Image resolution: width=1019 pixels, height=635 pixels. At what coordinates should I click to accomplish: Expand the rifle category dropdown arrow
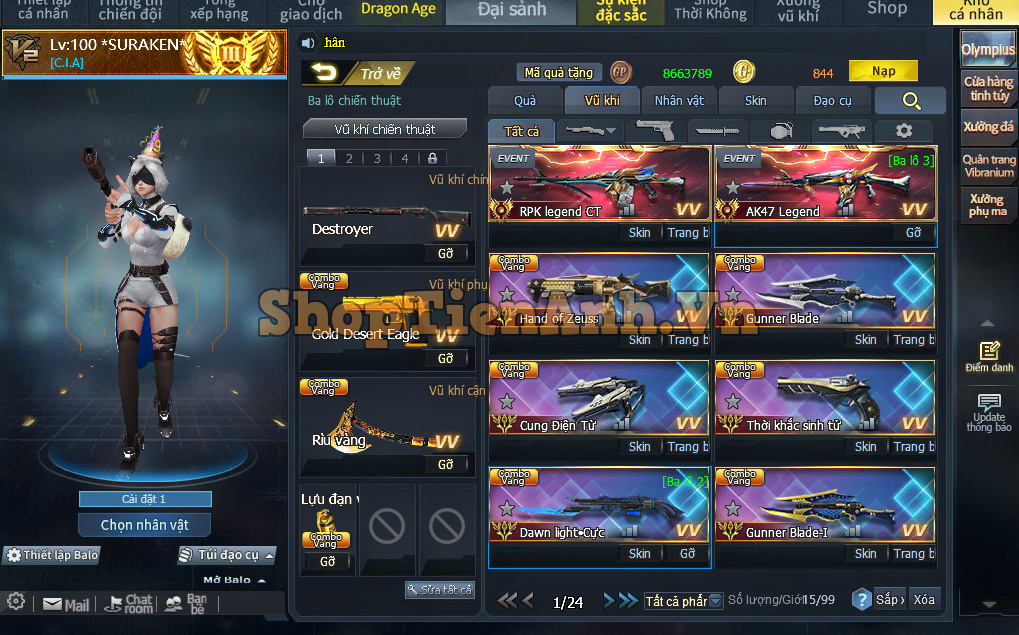click(x=611, y=131)
